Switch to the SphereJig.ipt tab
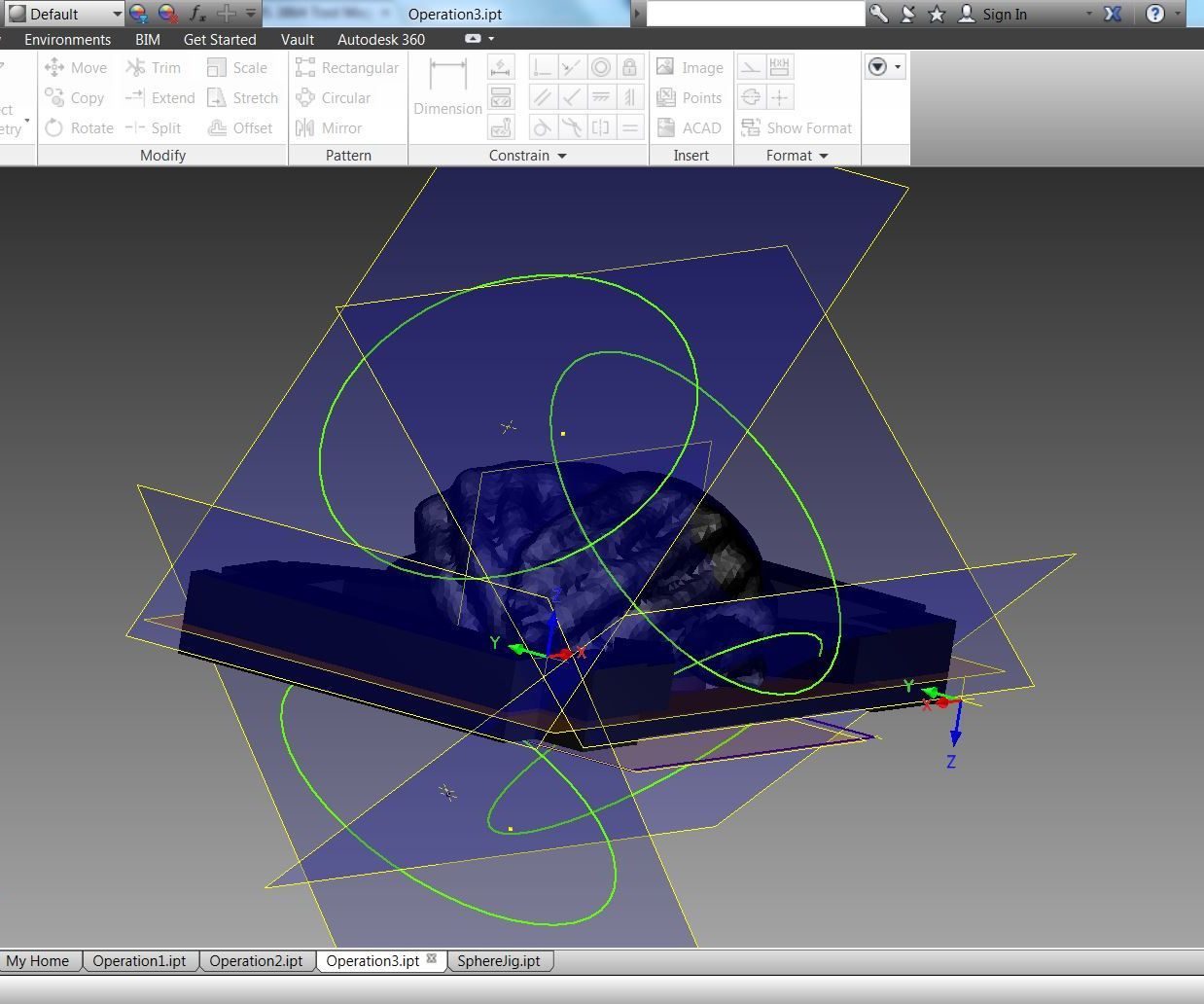 pyautogui.click(x=500, y=960)
